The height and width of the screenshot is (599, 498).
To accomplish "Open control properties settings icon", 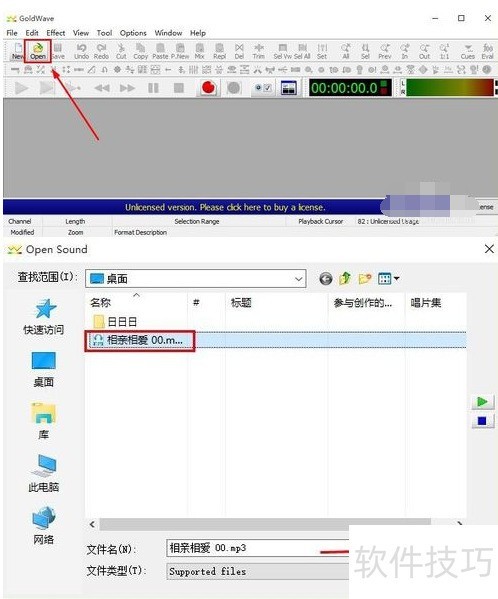I will click(263, 88).
